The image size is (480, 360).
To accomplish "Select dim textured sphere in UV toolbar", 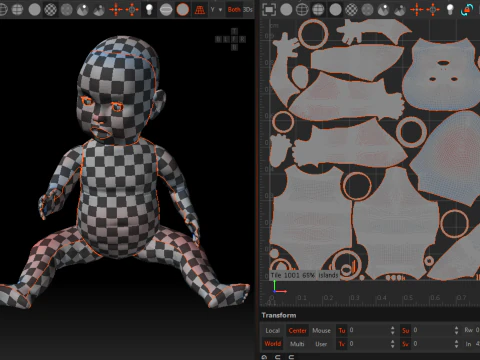I will [x=367, y=10].
